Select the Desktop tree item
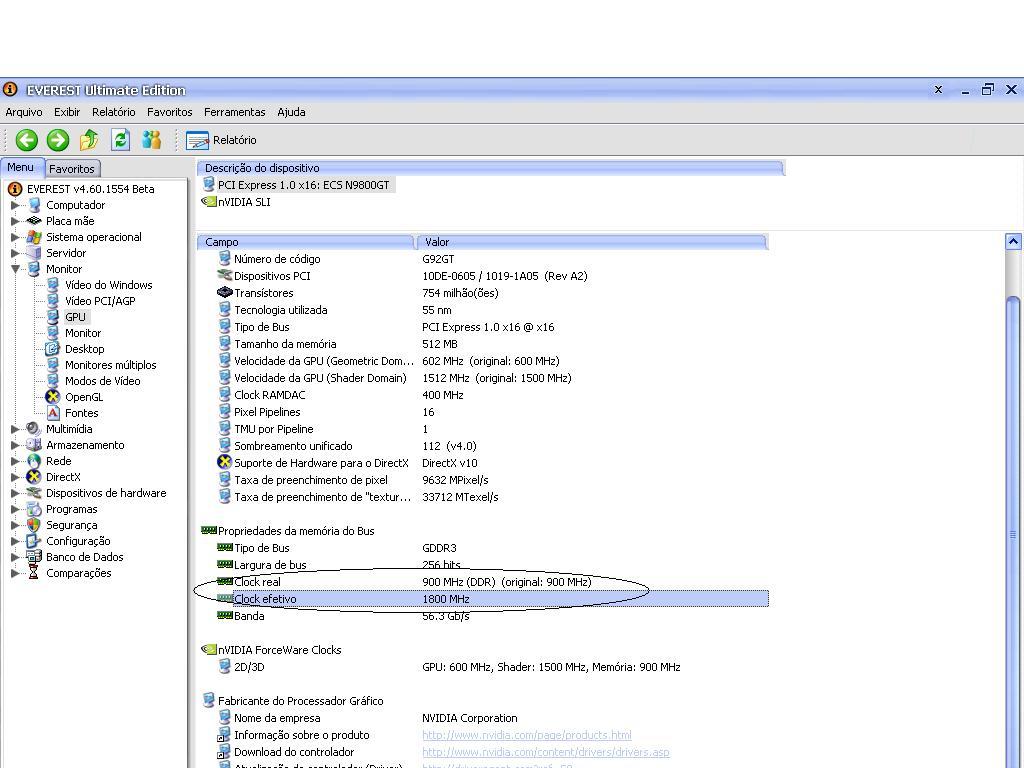Viewport: 1024px width, 768px height. pos(84,349)
